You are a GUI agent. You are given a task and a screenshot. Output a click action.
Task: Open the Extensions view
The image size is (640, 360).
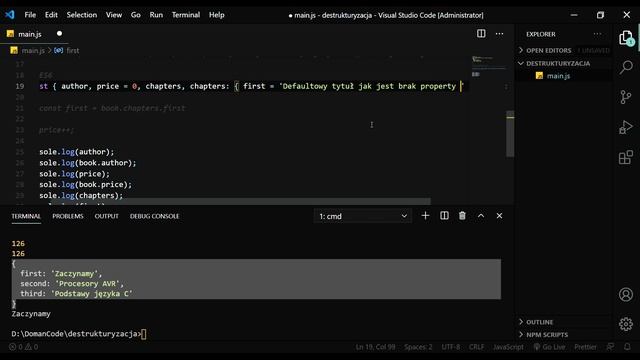point(626,157)
